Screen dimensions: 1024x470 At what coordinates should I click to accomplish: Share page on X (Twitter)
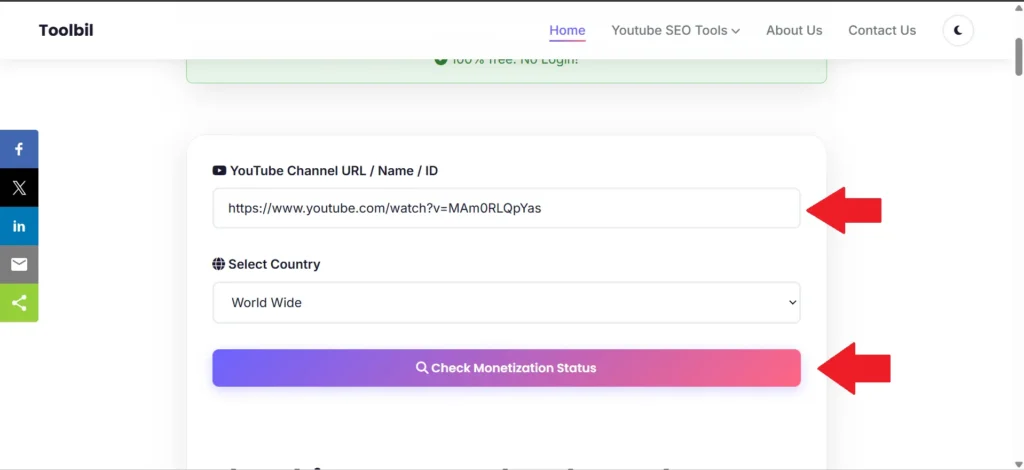(x=19, y=188)
